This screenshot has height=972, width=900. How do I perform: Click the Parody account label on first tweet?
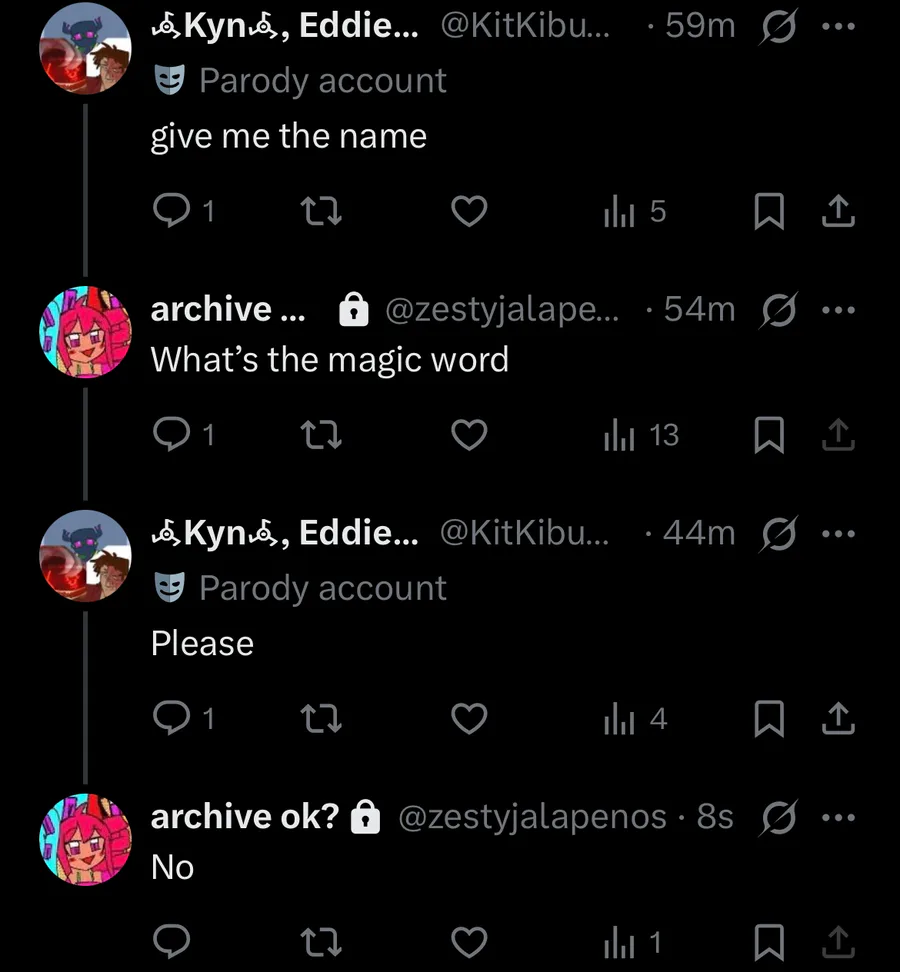click(322, 81)
